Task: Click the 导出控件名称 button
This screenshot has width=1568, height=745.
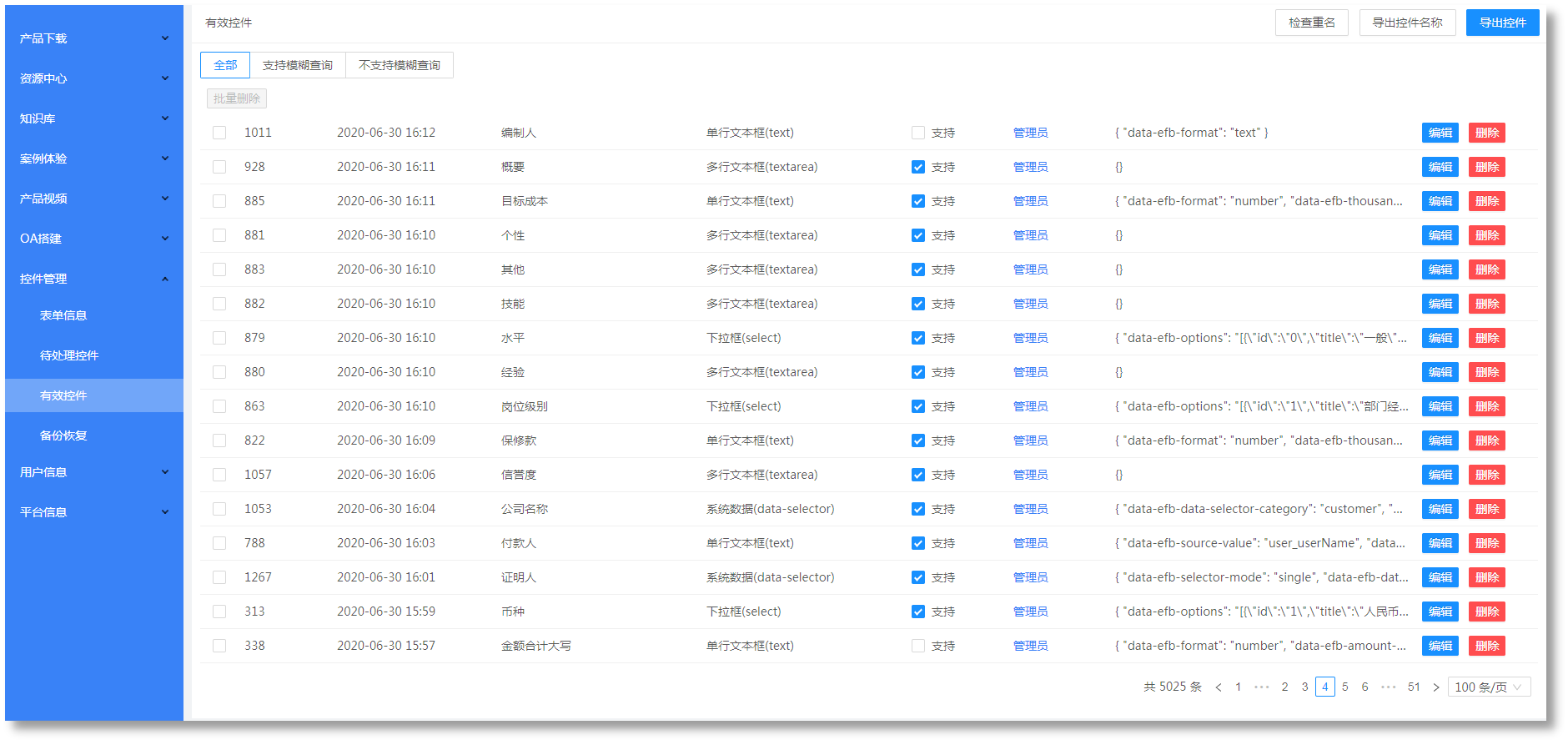Action: [x=1408, y=23]
